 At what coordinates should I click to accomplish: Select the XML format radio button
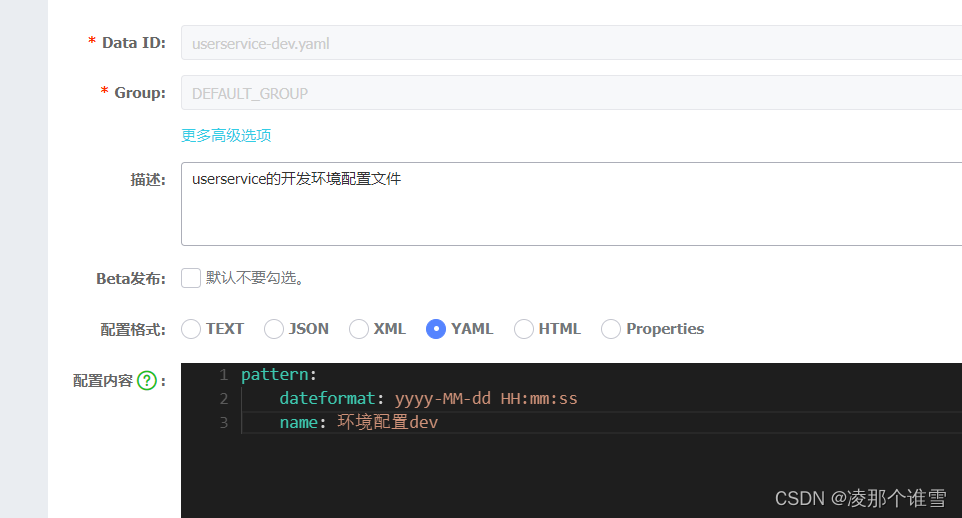coord(359,329)
